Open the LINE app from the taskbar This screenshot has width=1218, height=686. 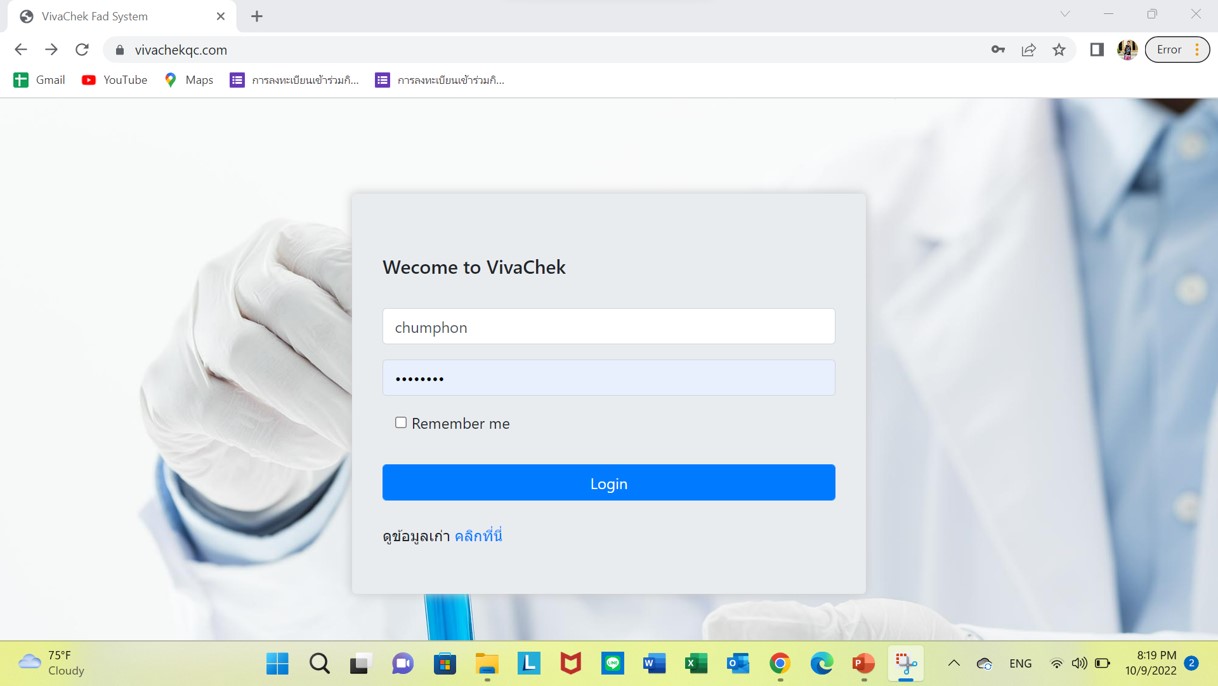point(613,663)
